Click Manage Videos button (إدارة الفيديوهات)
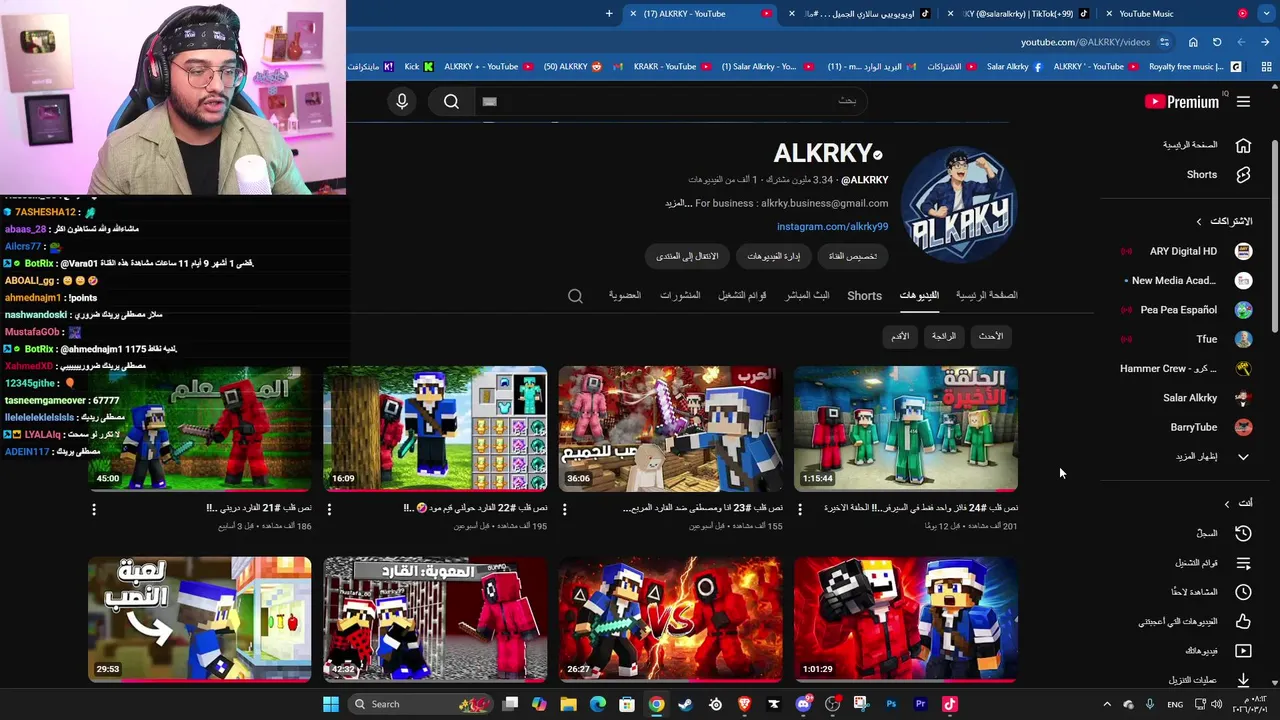The width and height of the screenshot is (1280, 720). pos(773,257)
